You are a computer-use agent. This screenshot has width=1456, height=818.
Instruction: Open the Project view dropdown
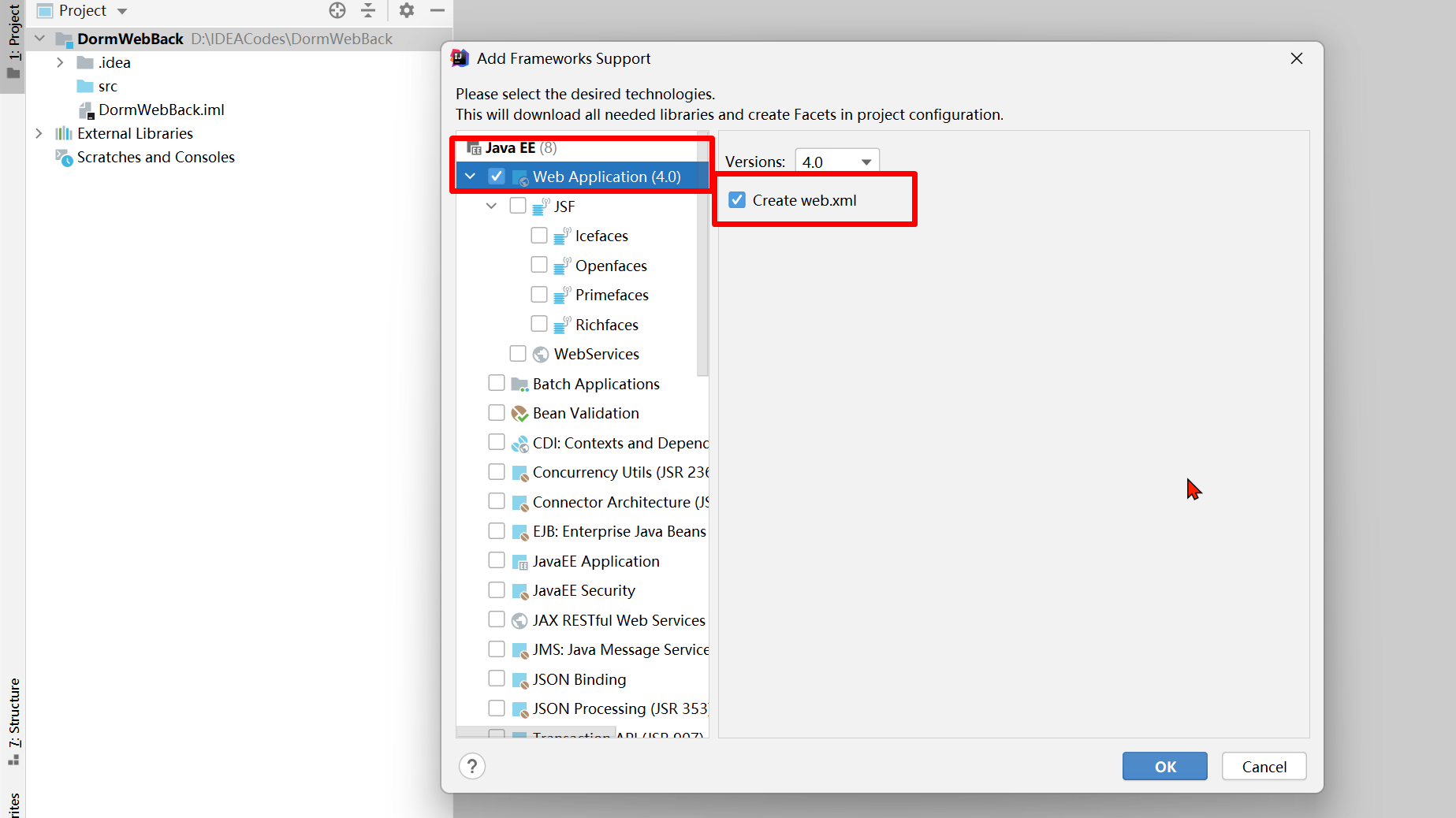[x=122, y=11]
